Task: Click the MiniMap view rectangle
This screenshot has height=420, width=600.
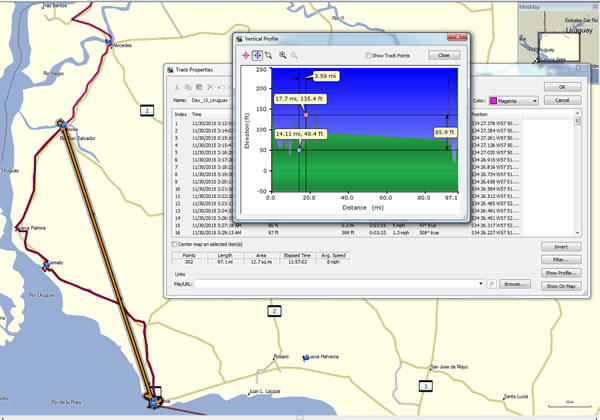Action: tap(559, 47)
